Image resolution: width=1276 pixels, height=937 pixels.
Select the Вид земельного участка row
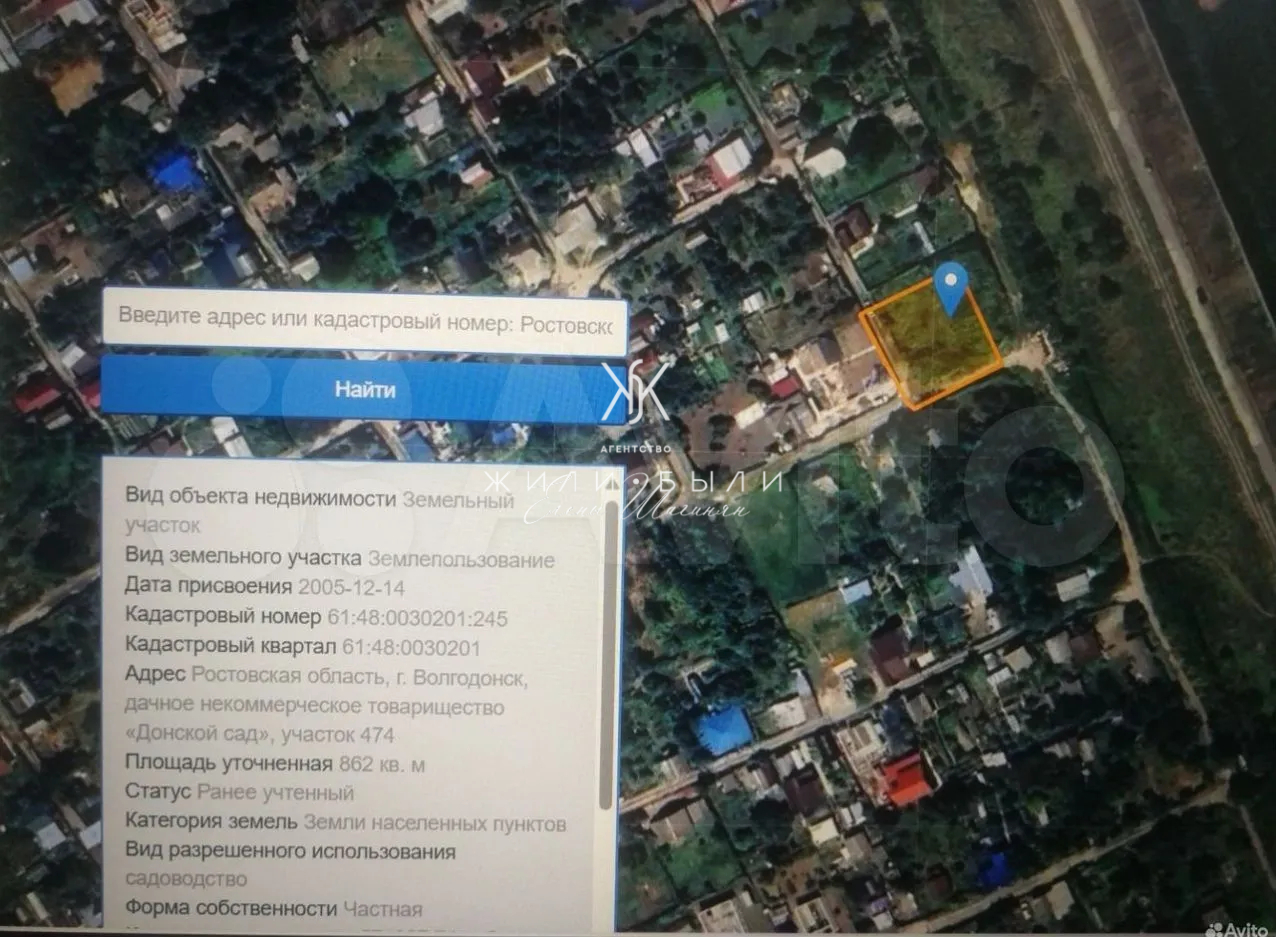tap(339, 559)
